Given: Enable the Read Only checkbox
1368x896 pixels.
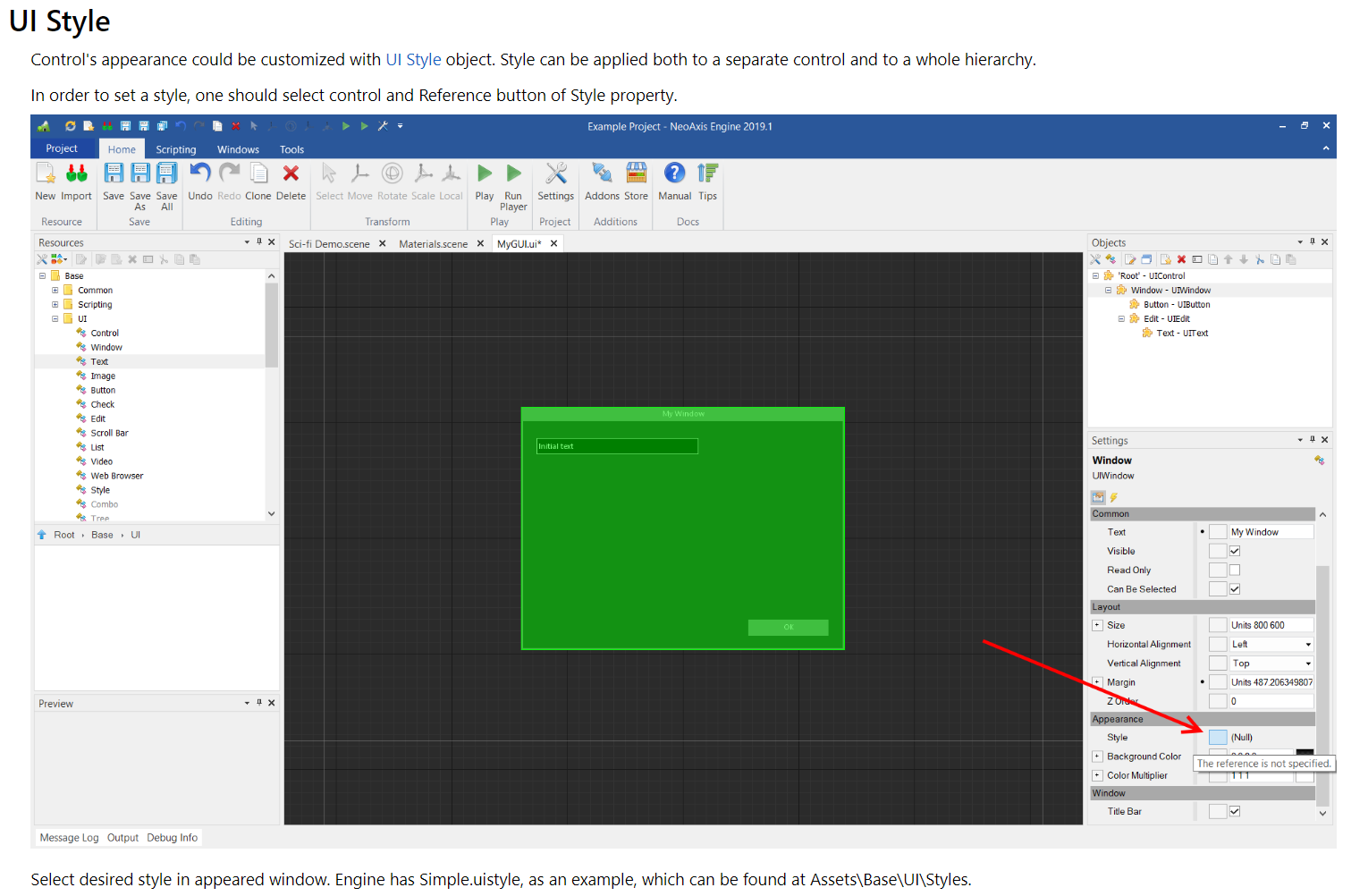Looking at the screenshot, I should pyautogui.click(x=1235, y=570).
